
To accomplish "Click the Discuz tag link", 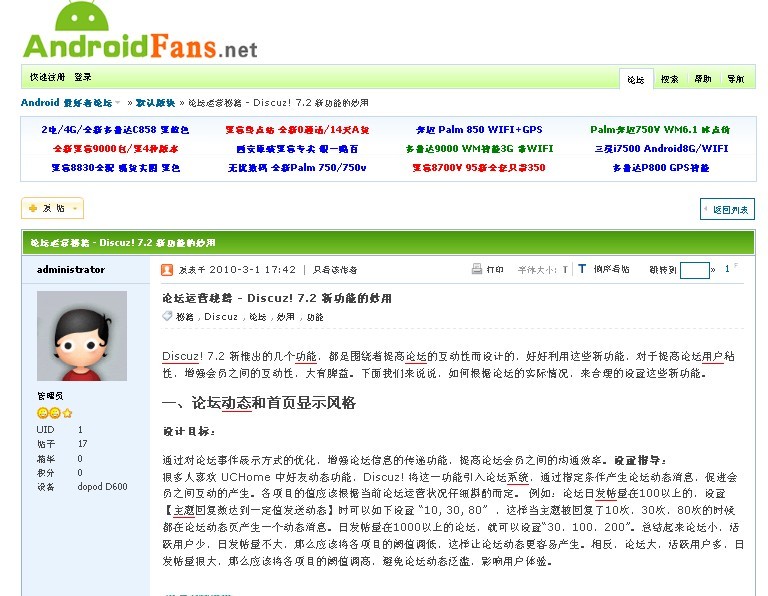I will [221, 317].
